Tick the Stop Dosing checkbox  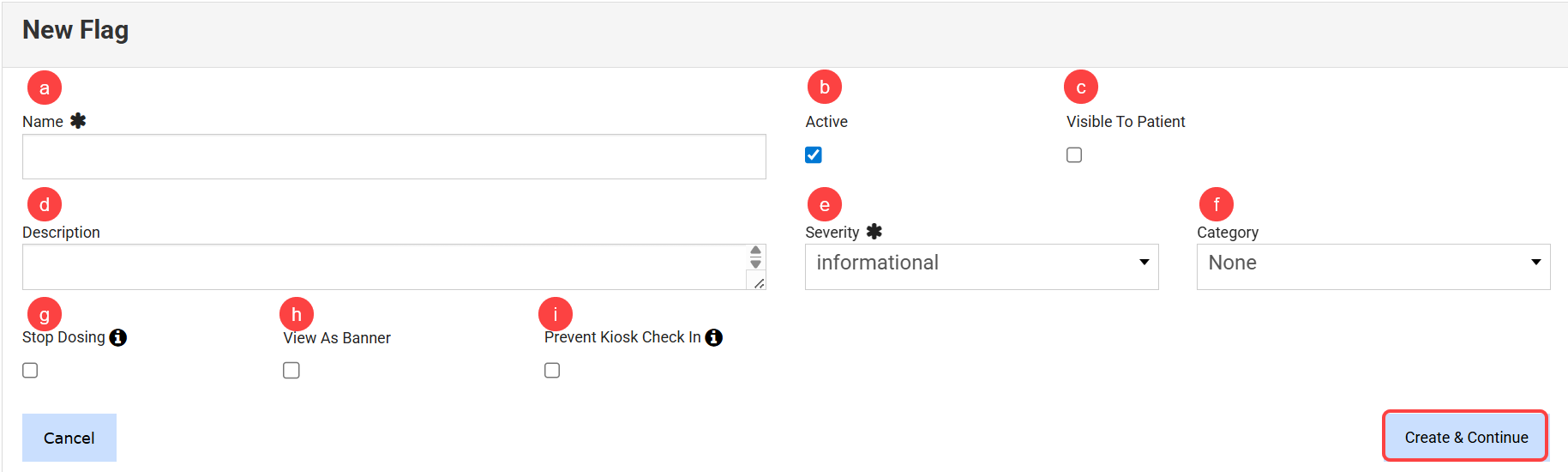click(x=30, y=371)
